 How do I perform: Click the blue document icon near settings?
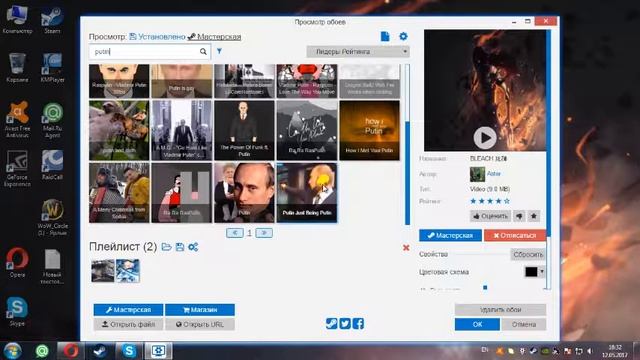coord(385,36)
